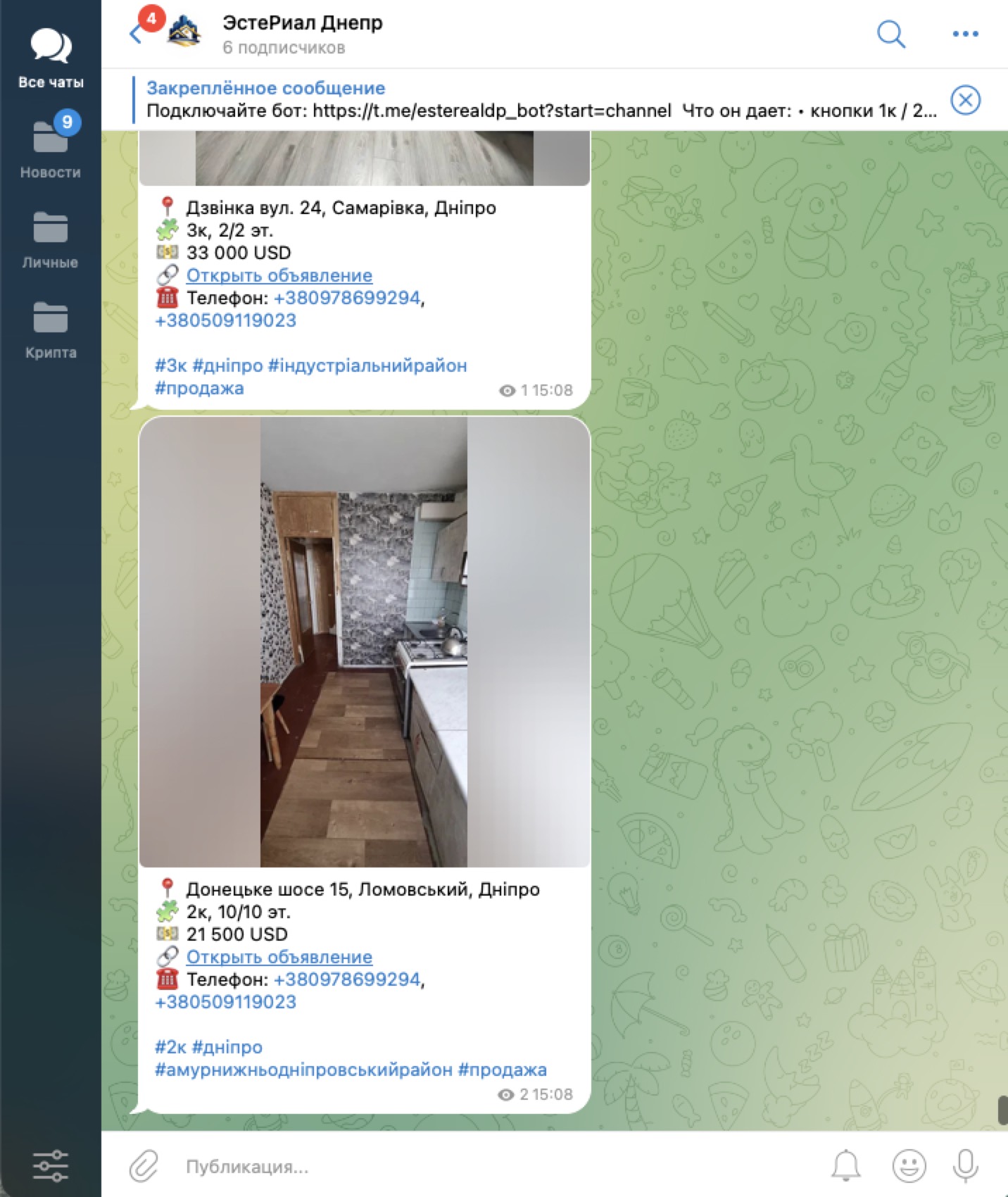The height and width of the screenshot is (1197, 1008).
Task: Click the back arrow to chat list
Action: 136,33
